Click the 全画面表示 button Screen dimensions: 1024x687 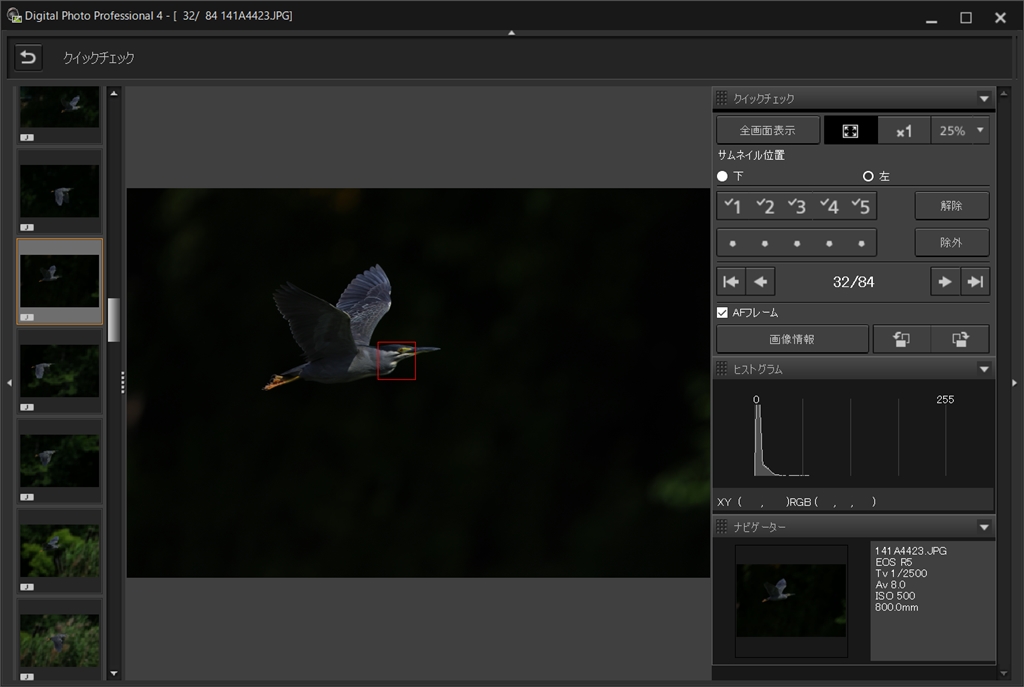[767, 131]
